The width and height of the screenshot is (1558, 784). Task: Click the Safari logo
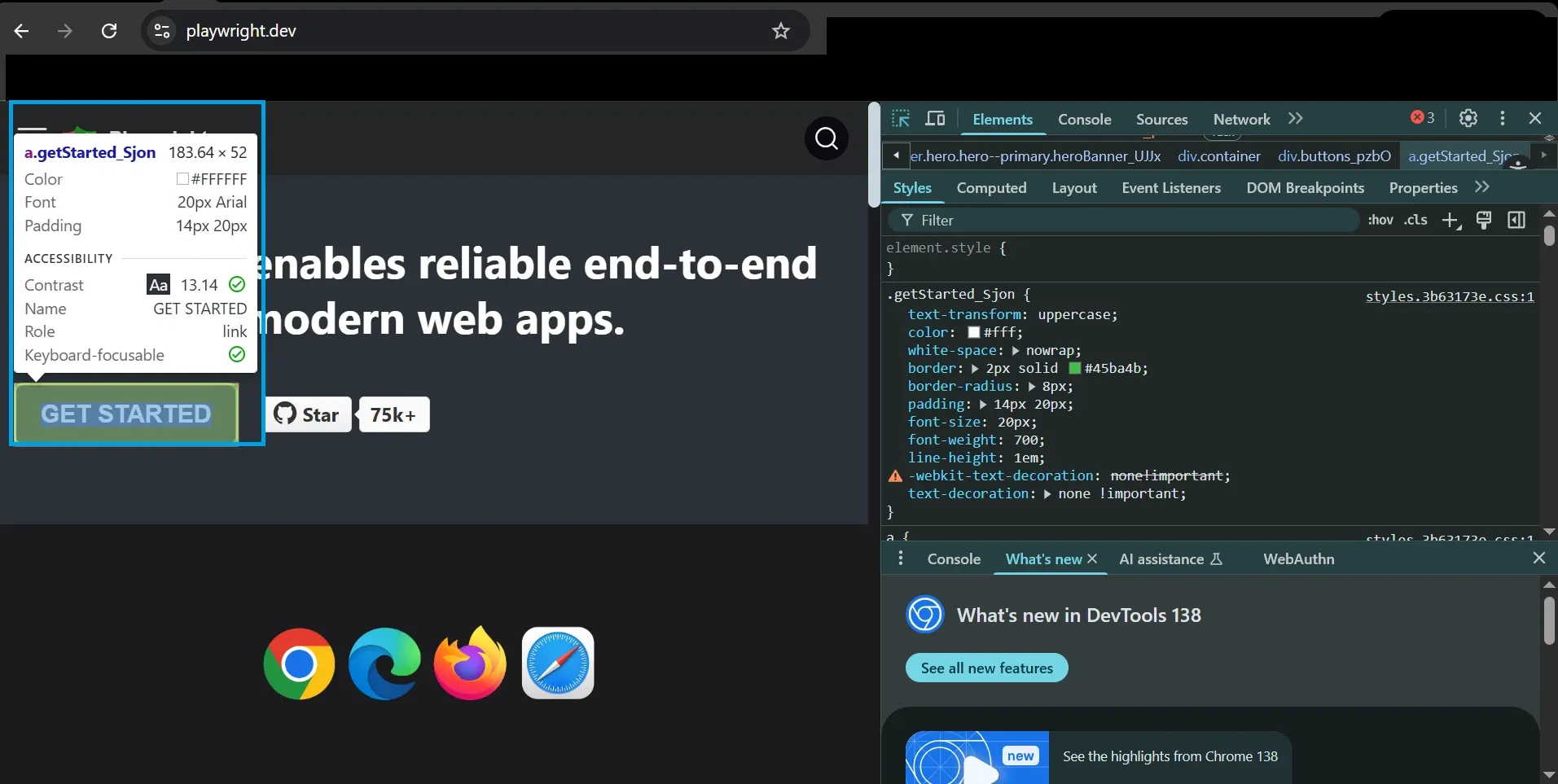558,663
